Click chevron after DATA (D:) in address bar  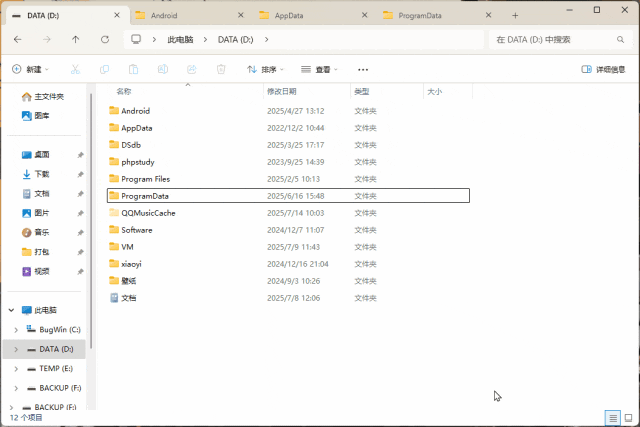267,40
